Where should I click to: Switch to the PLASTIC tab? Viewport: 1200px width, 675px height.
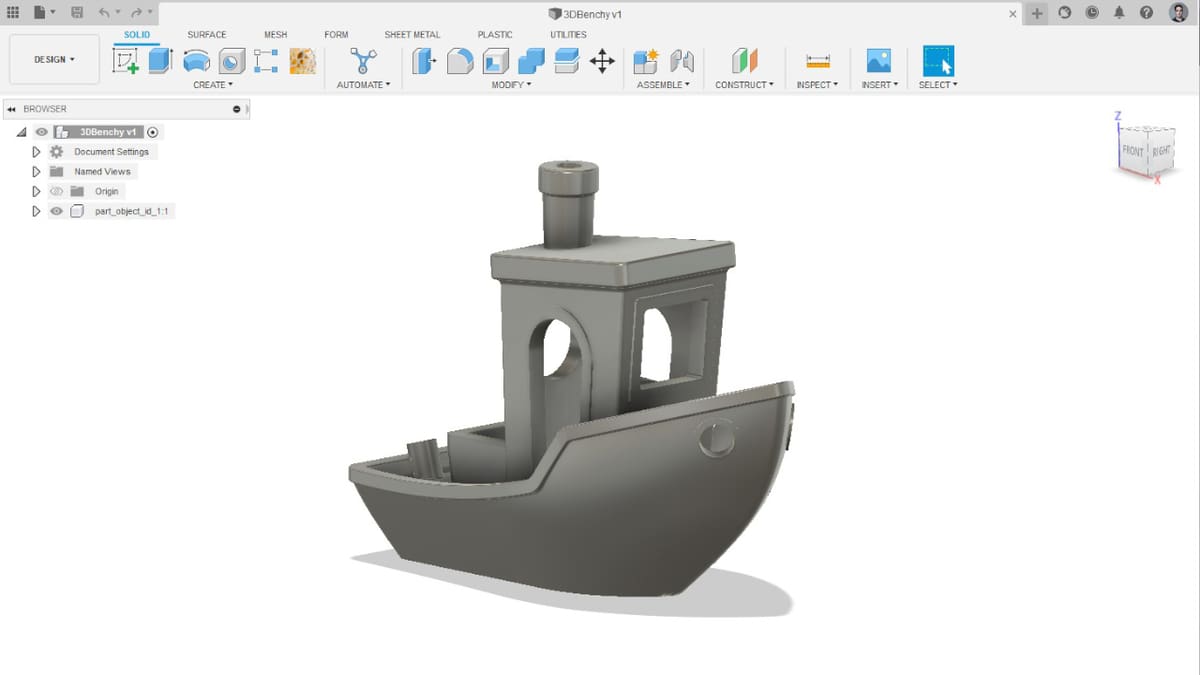click(x=495, y=35)
